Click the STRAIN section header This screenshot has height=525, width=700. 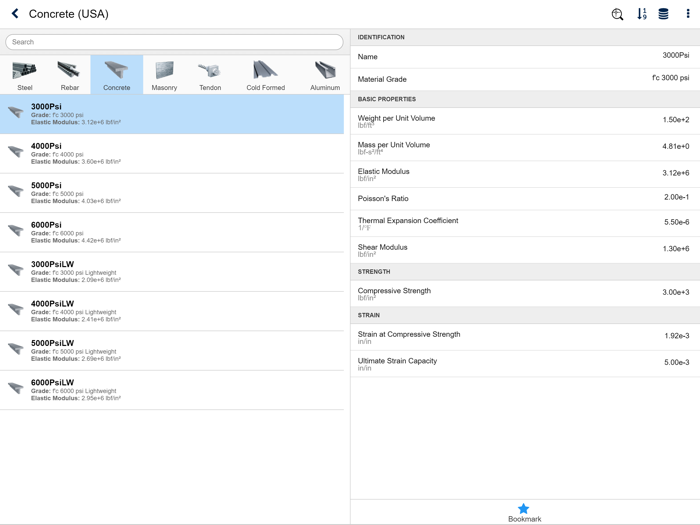[525, 315]
